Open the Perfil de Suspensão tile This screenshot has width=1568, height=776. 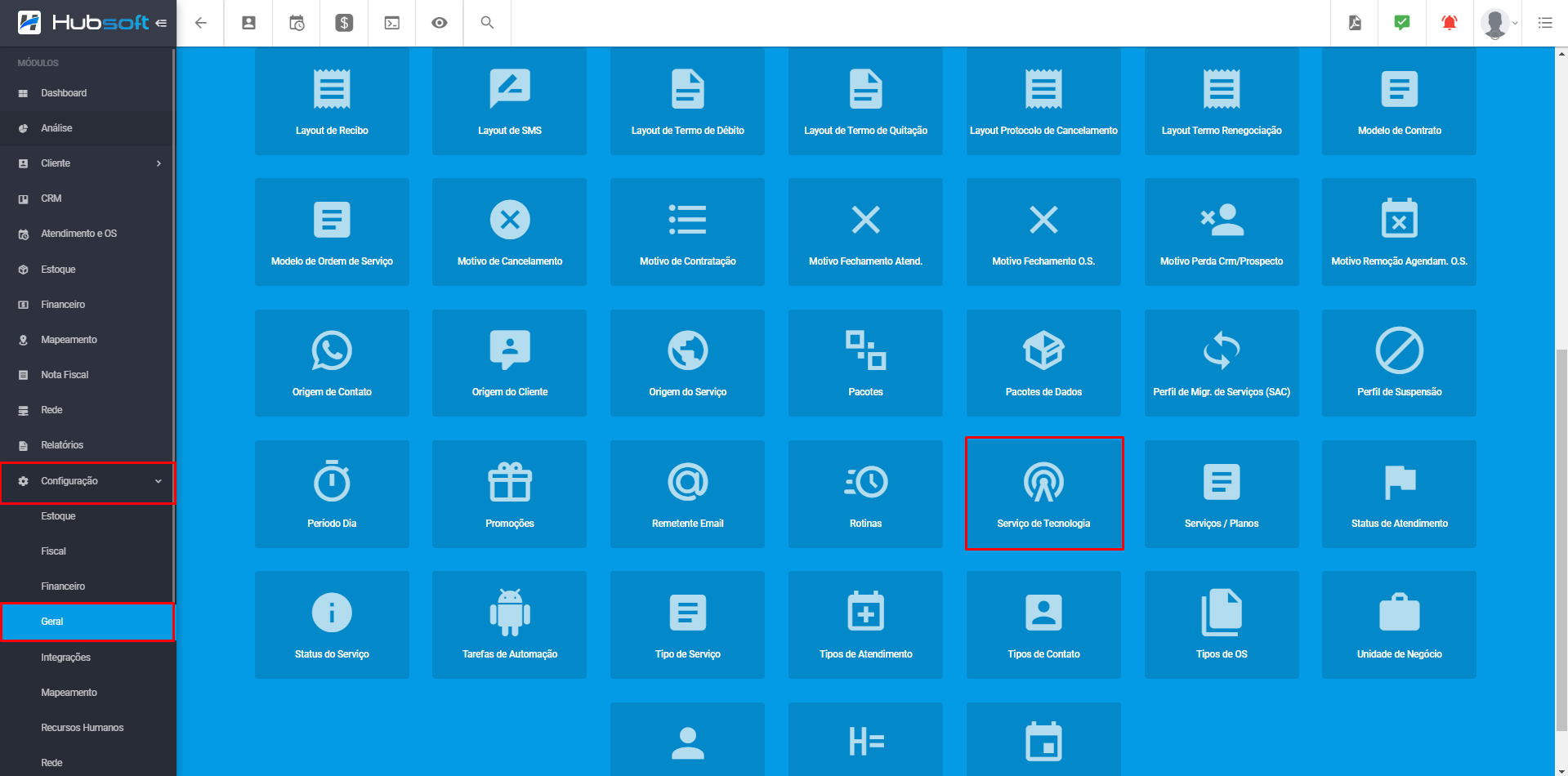[x=1400, y=363]
